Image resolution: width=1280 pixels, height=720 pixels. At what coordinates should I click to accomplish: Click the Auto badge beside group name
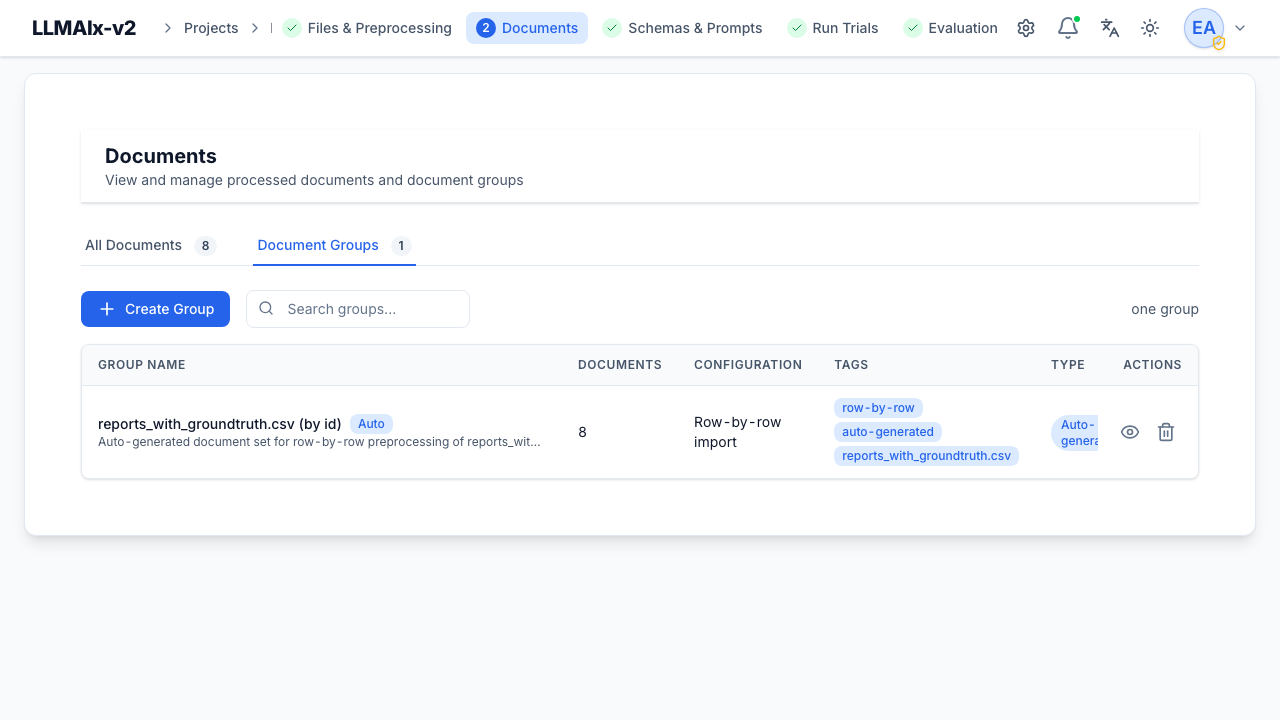[x=371, y=423]
